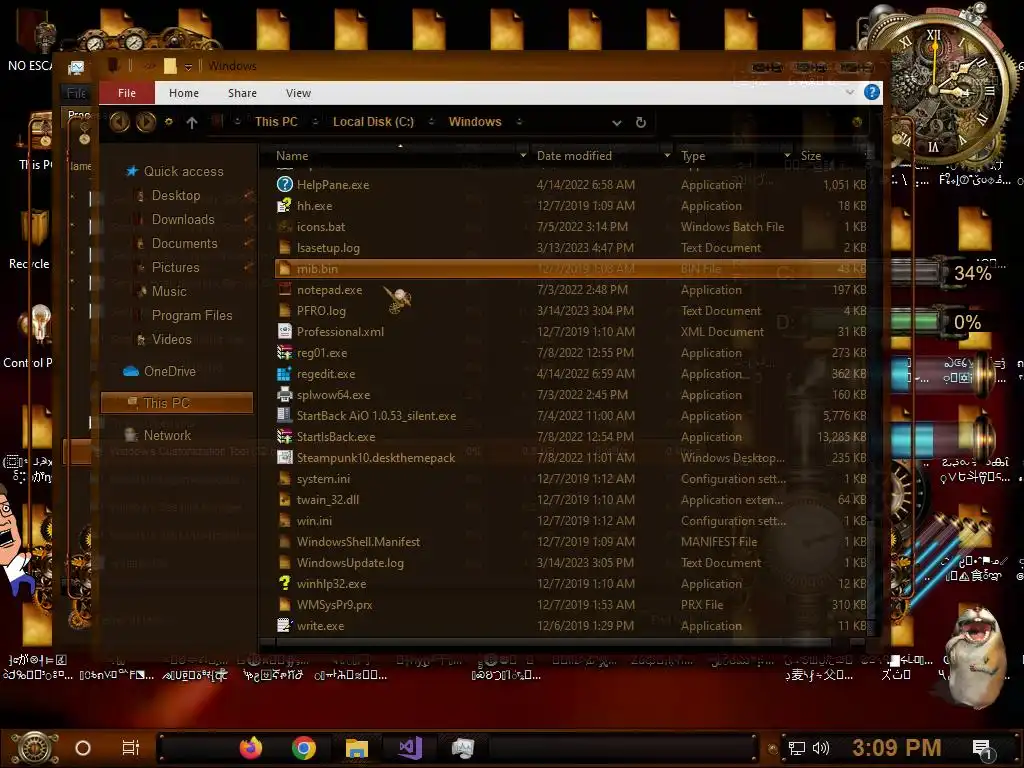Select This PC in navigation pane
Image resolution: width=1024 pixels, height=768 pixels.
point(176,403)
